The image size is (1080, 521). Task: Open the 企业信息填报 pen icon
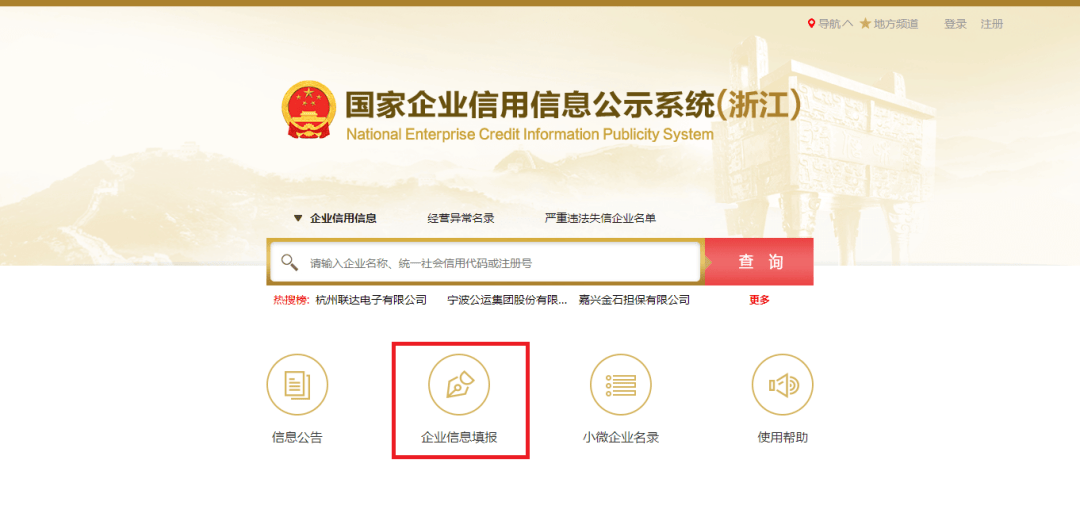[459, 385]
